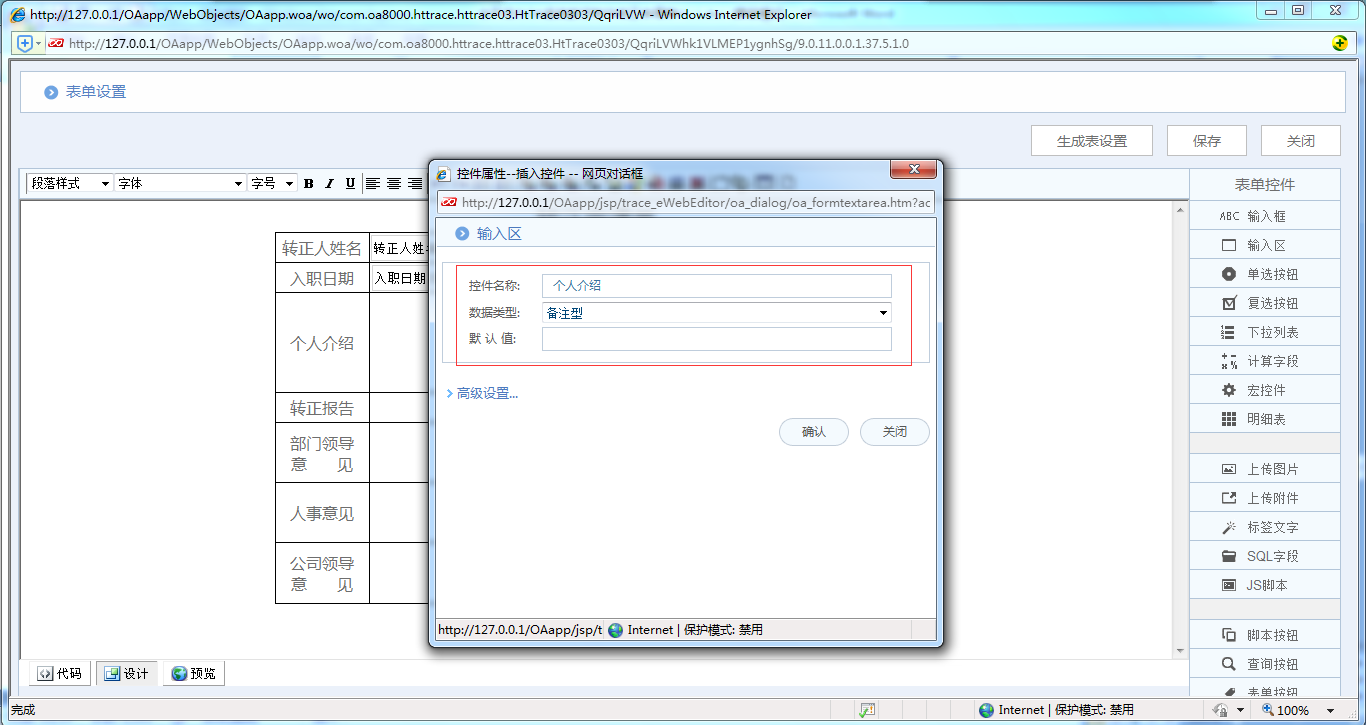Click the 保存 save button
This screenshot has width=1366, height=725.
[1207, 141]
